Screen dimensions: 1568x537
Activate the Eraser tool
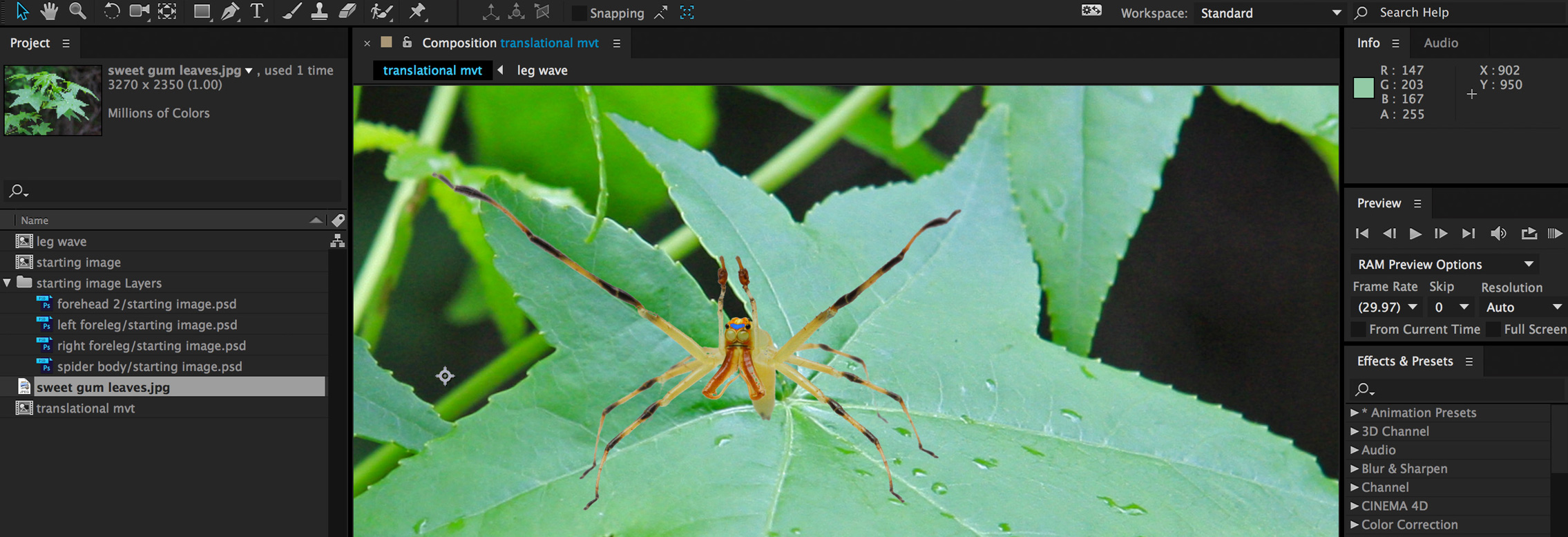(x=347, y=11)
